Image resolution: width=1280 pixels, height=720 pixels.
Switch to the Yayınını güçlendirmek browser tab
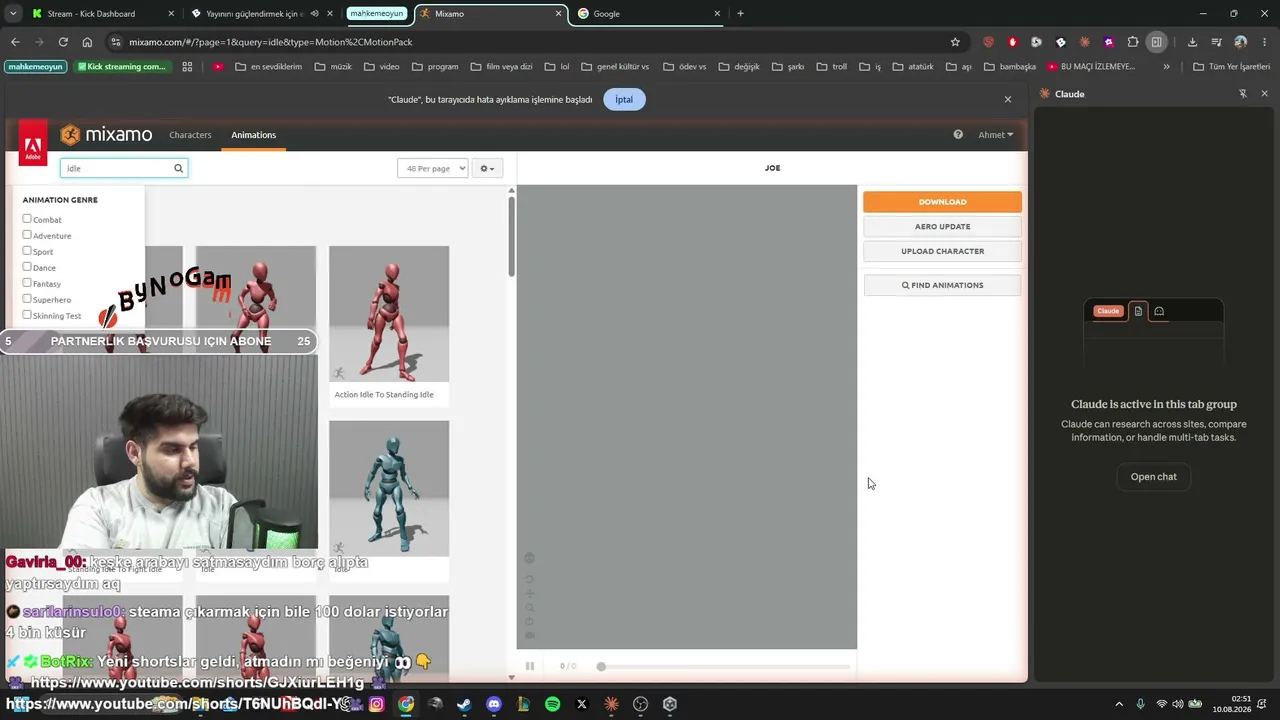pos(264,14)
